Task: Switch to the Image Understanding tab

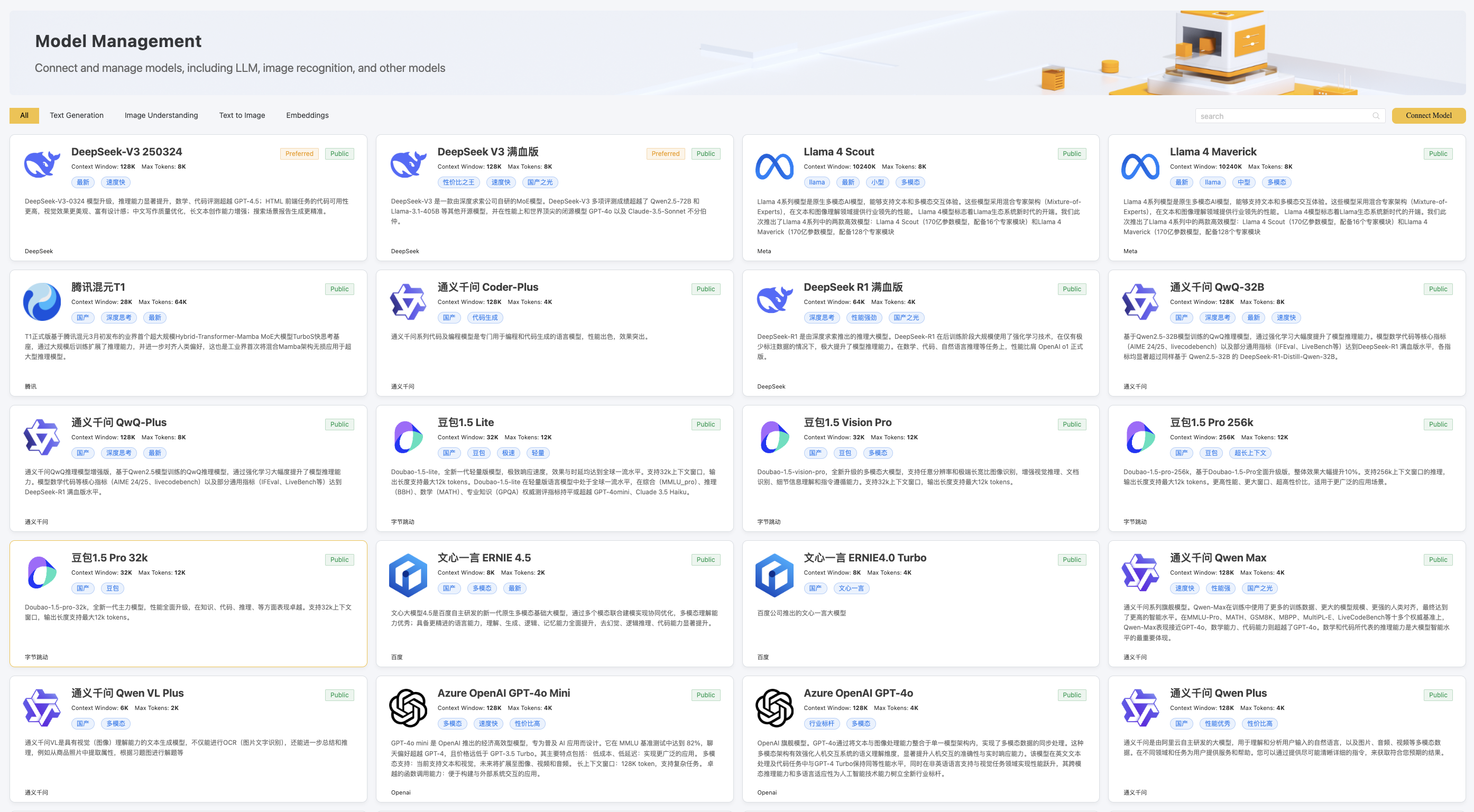Action: 161,115
